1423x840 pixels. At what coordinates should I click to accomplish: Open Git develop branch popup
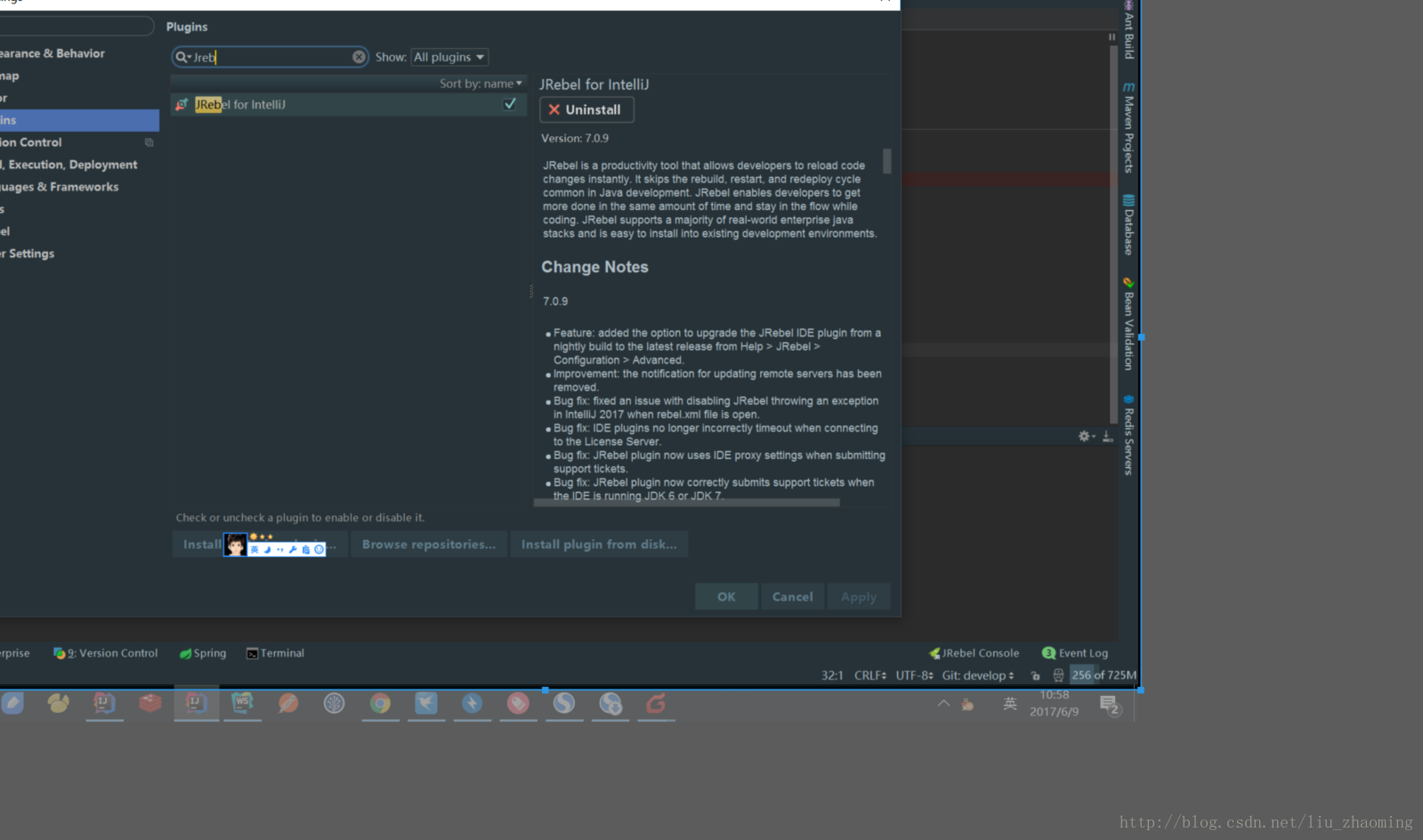click(x=978, y=675)
